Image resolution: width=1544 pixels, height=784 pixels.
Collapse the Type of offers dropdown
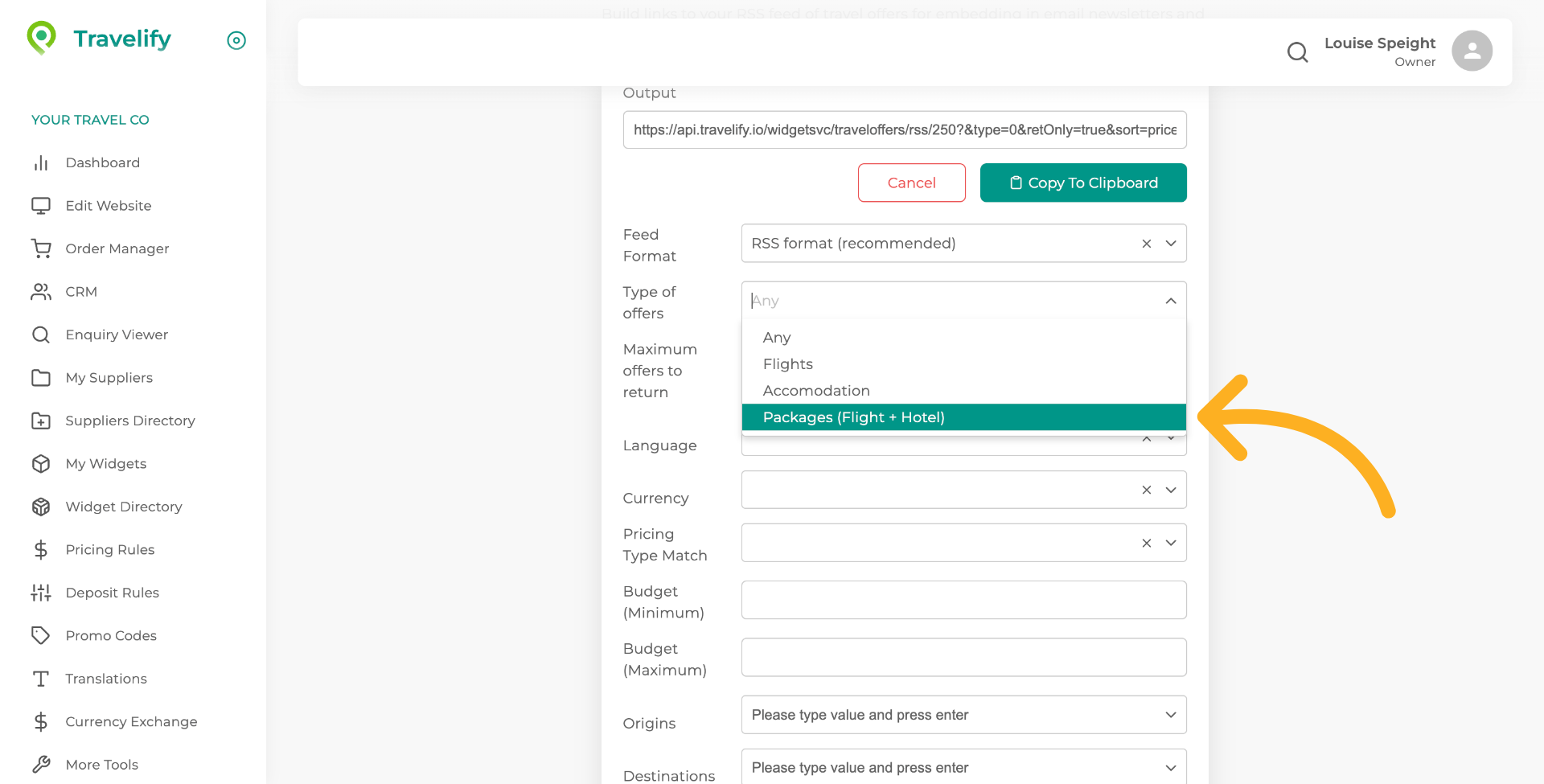tap(1171, 300)
